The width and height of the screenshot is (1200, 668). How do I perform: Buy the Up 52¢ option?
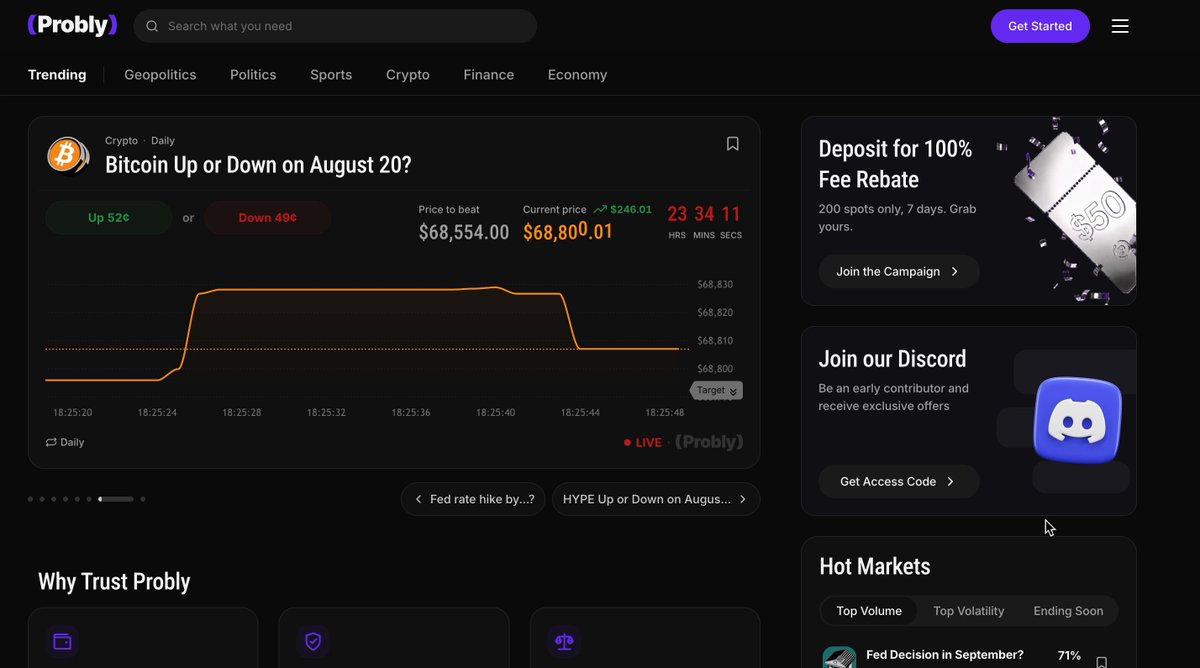tap(109, 218)
